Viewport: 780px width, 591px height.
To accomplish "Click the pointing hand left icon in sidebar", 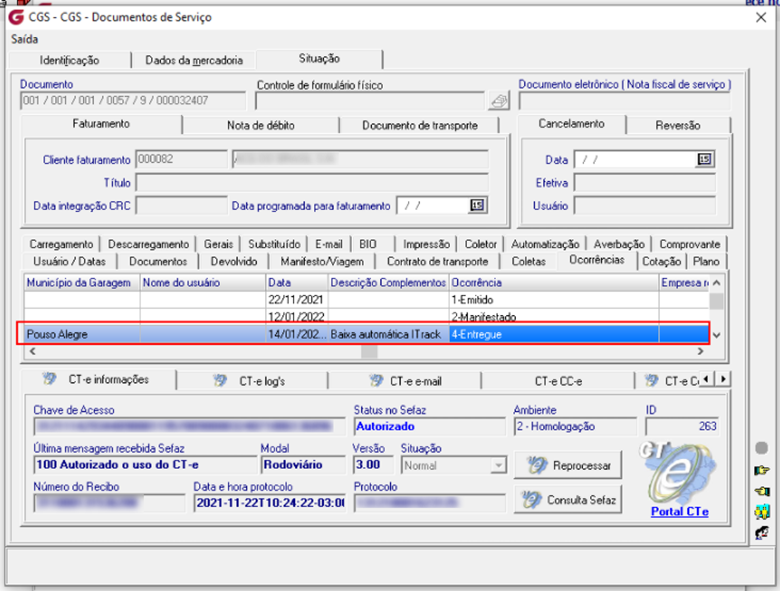I will (762, 491).
